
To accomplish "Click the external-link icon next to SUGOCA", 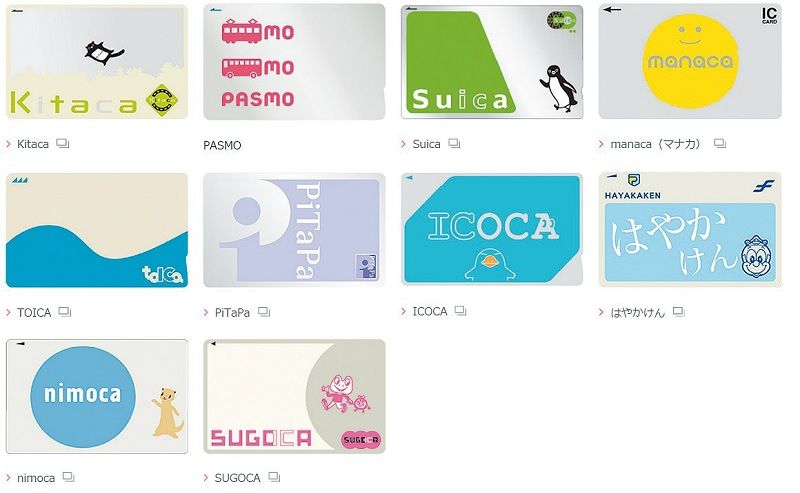I will (274, 477).
